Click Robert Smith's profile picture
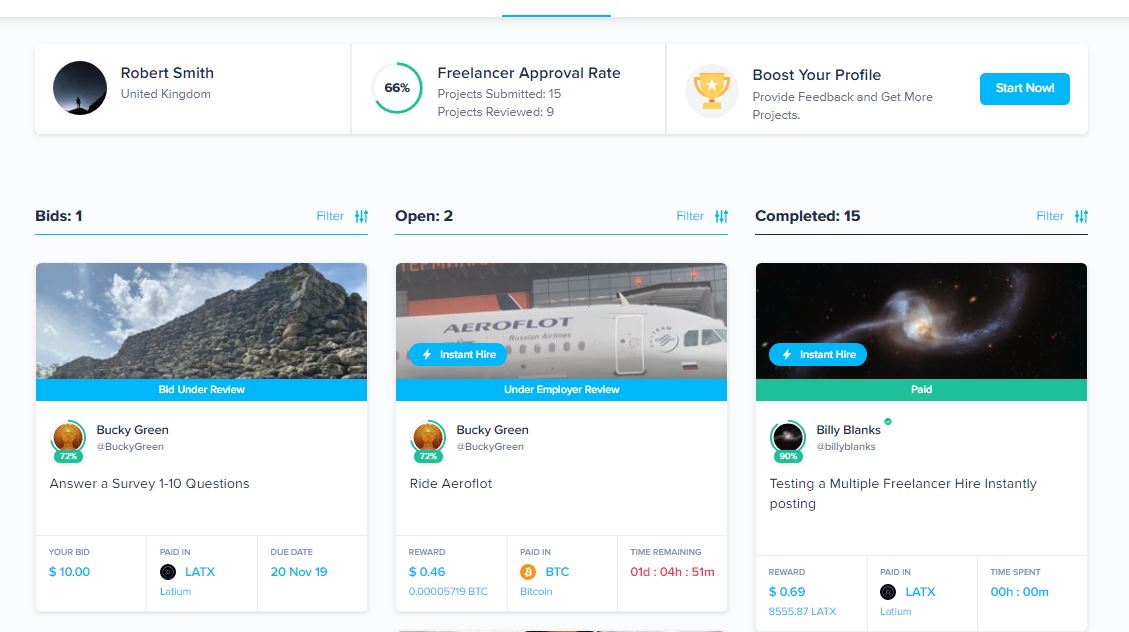The image size is (1129, 632). pyautogui.click(x=80, y=88)
